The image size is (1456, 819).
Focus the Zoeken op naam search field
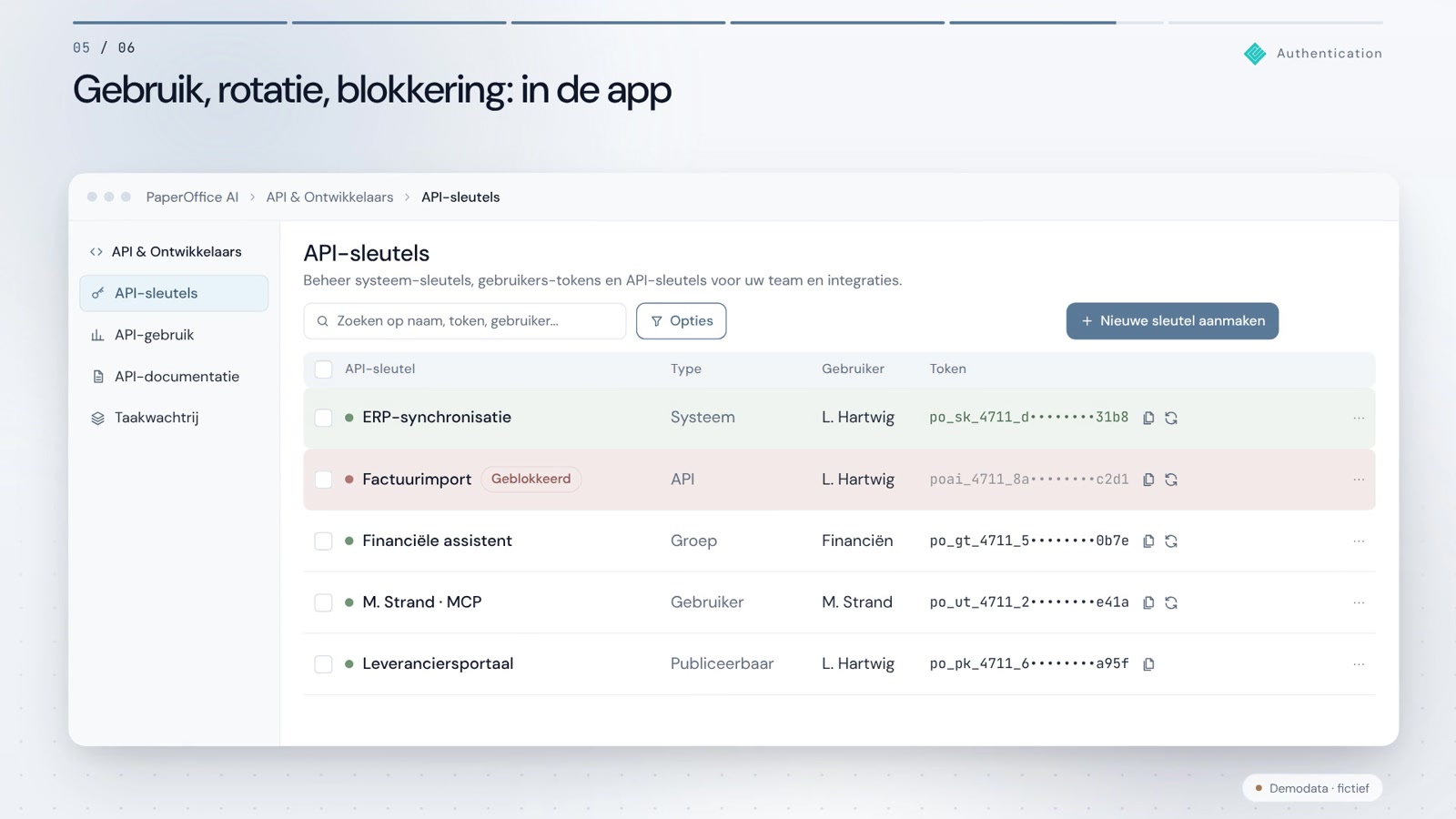click(465, 321)
